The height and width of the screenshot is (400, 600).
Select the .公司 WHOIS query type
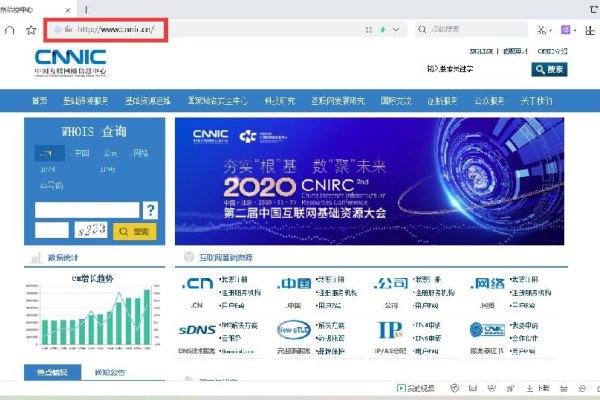[110, 153]
